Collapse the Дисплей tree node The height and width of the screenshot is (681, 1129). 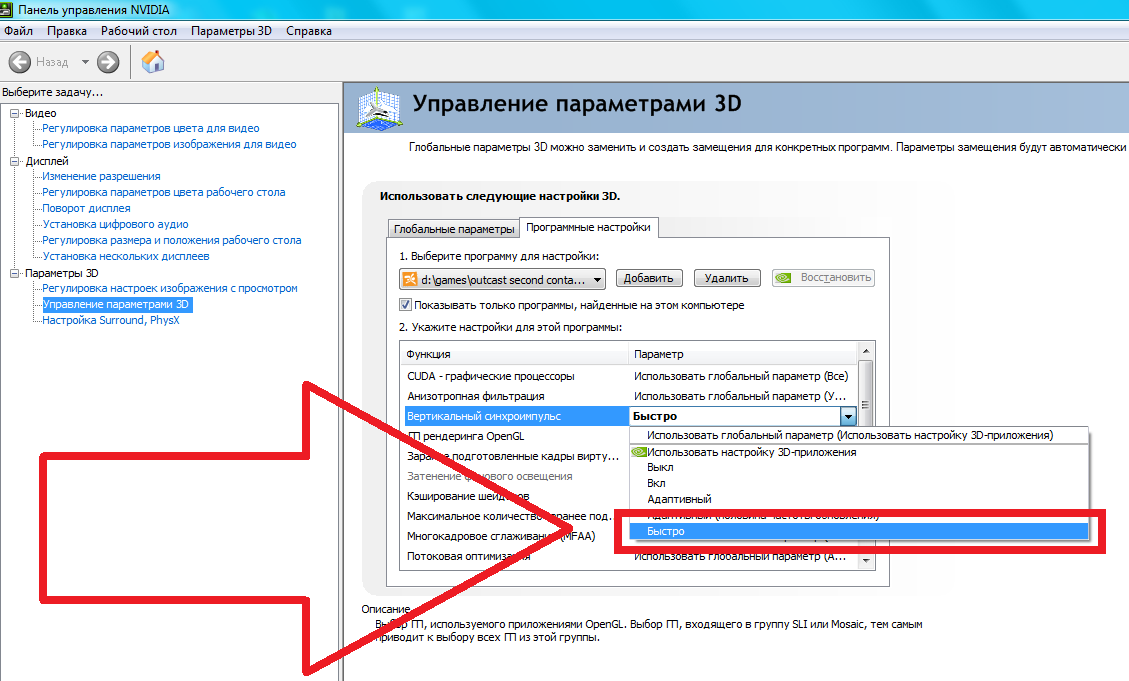click(14, 161)
